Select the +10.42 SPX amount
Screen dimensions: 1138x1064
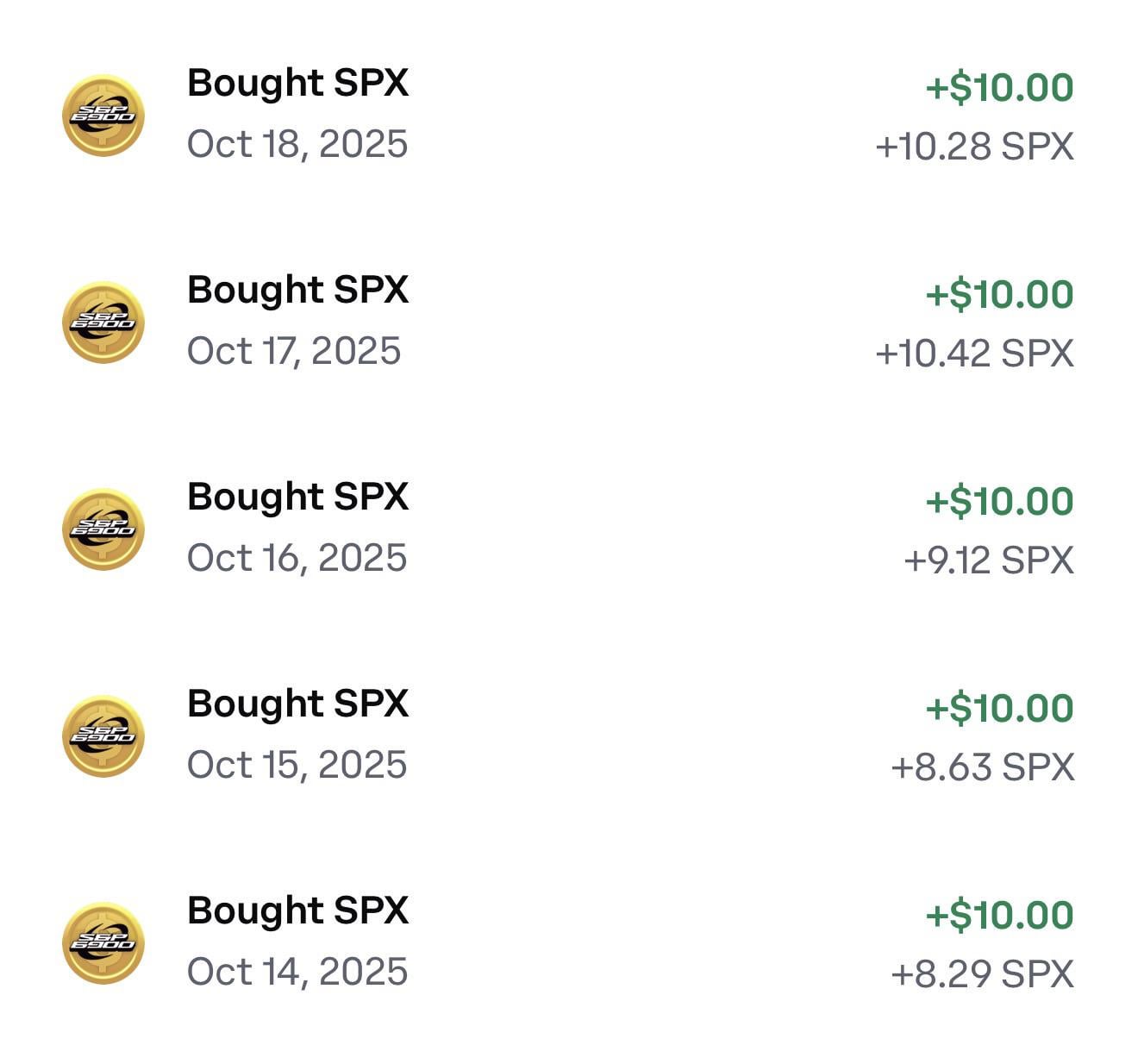point(974,354)
